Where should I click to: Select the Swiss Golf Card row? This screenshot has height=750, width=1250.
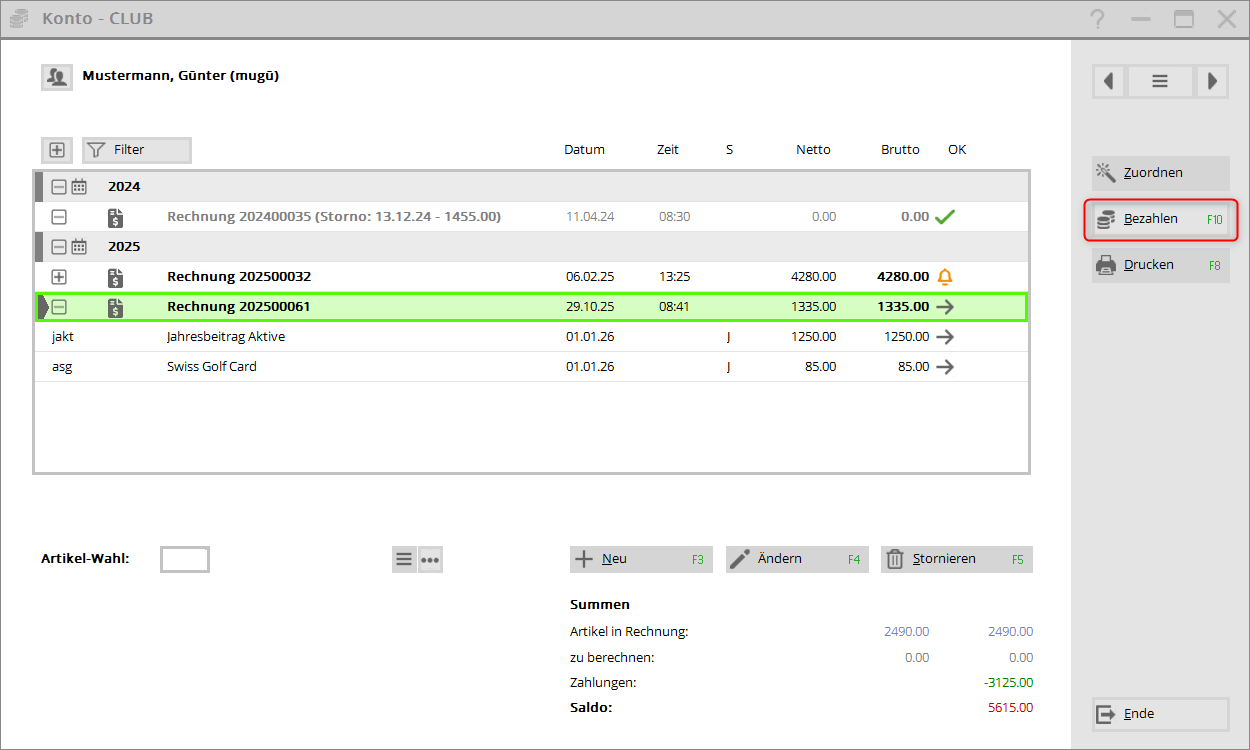(211, 367)
